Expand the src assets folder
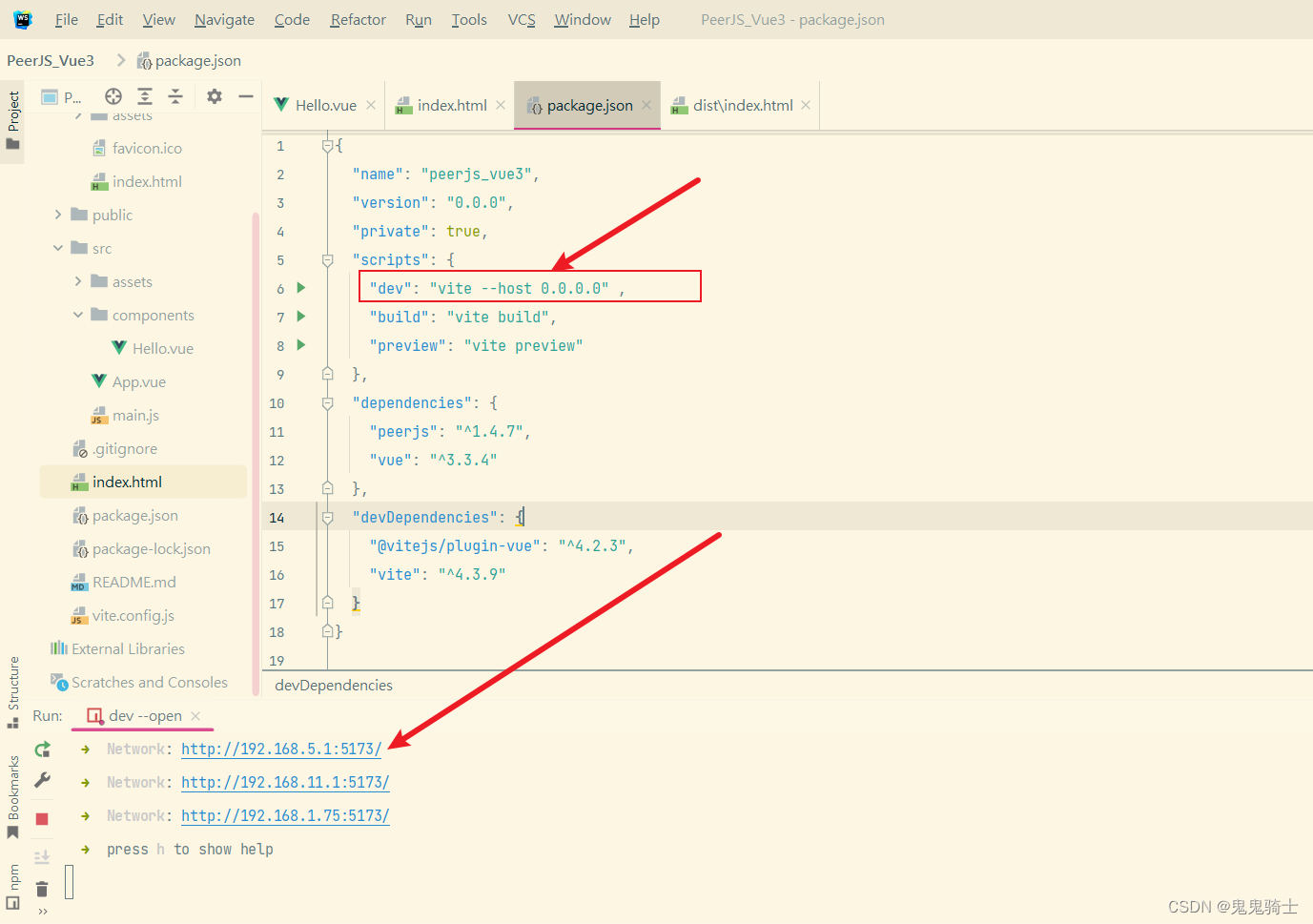1313x924 pixels. (x=78, y=281)
